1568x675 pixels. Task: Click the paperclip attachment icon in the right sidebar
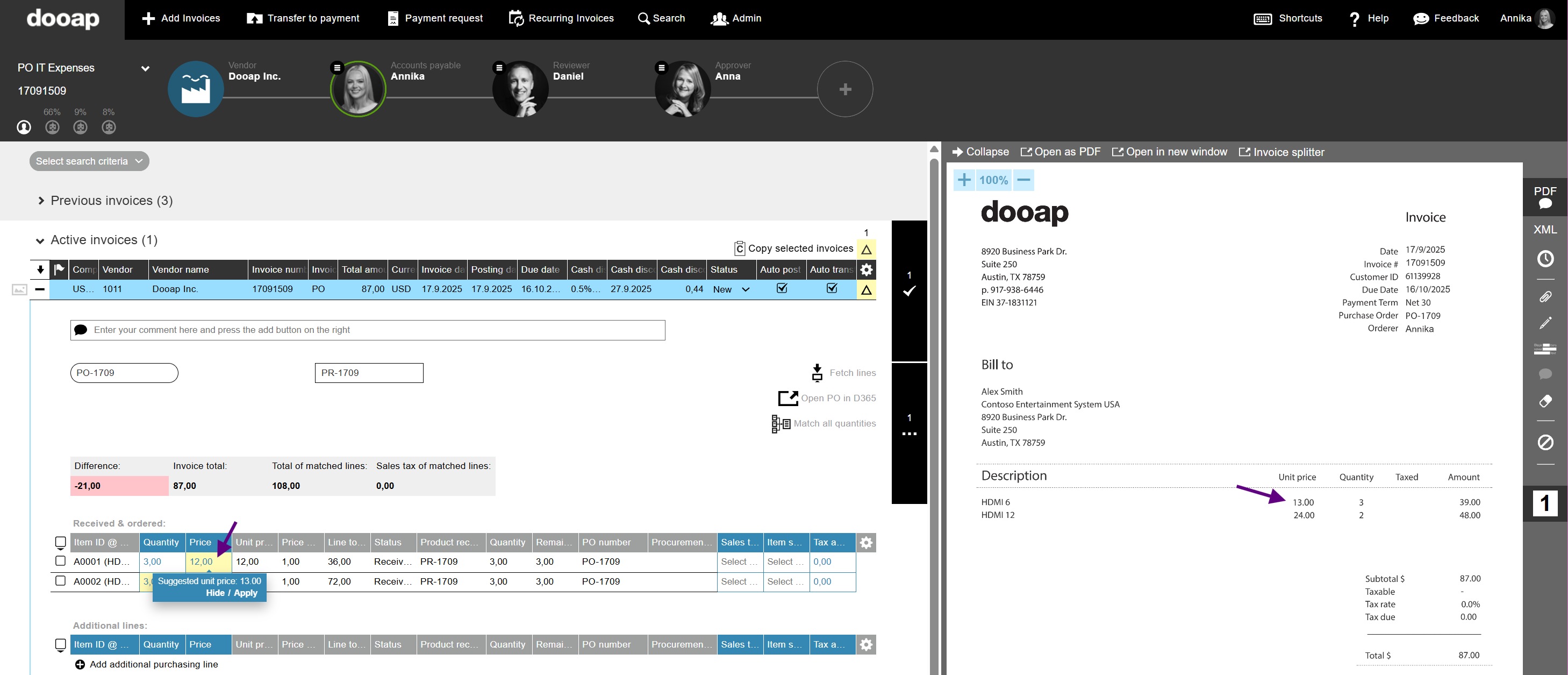pos(1545,297)
